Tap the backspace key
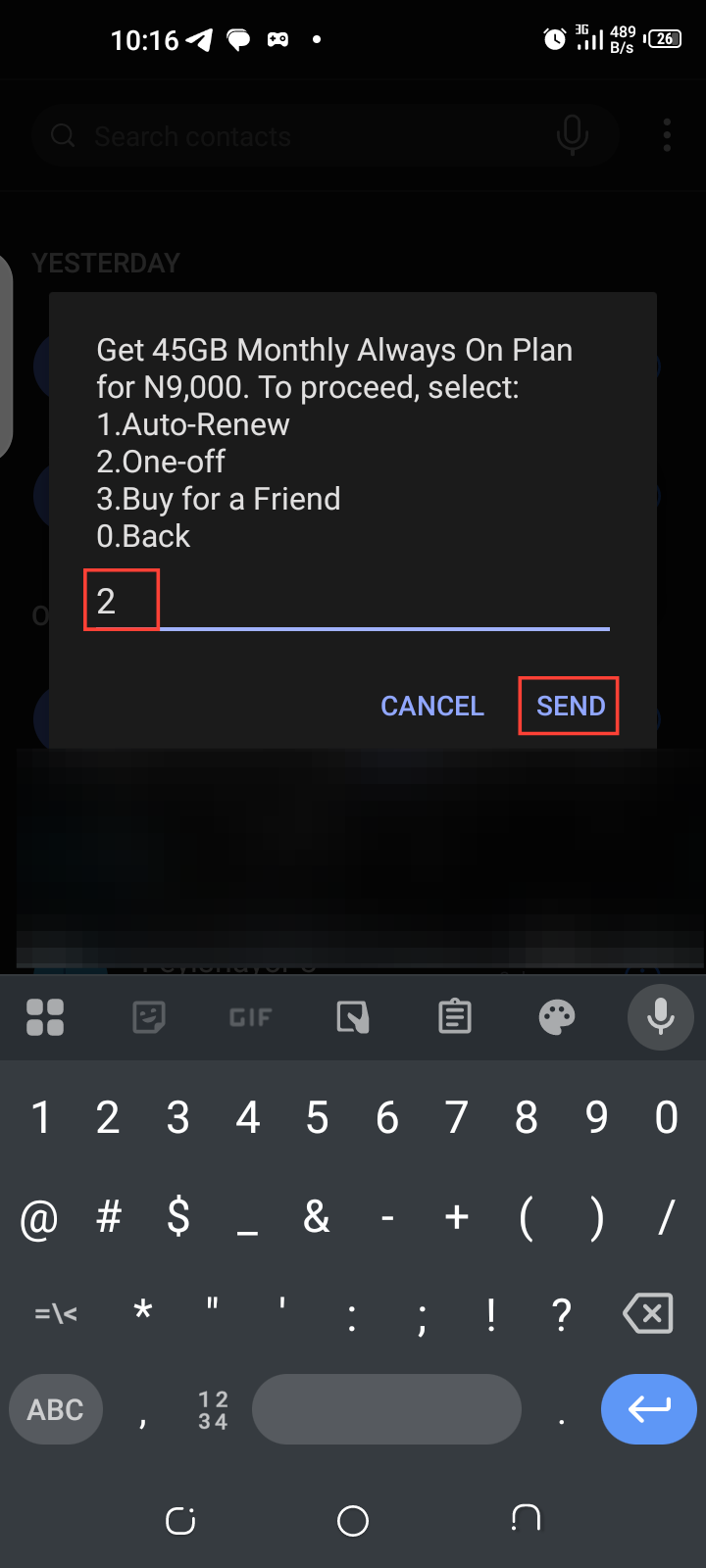The height and width of the screenshot is (1568, 706). 648,1313
